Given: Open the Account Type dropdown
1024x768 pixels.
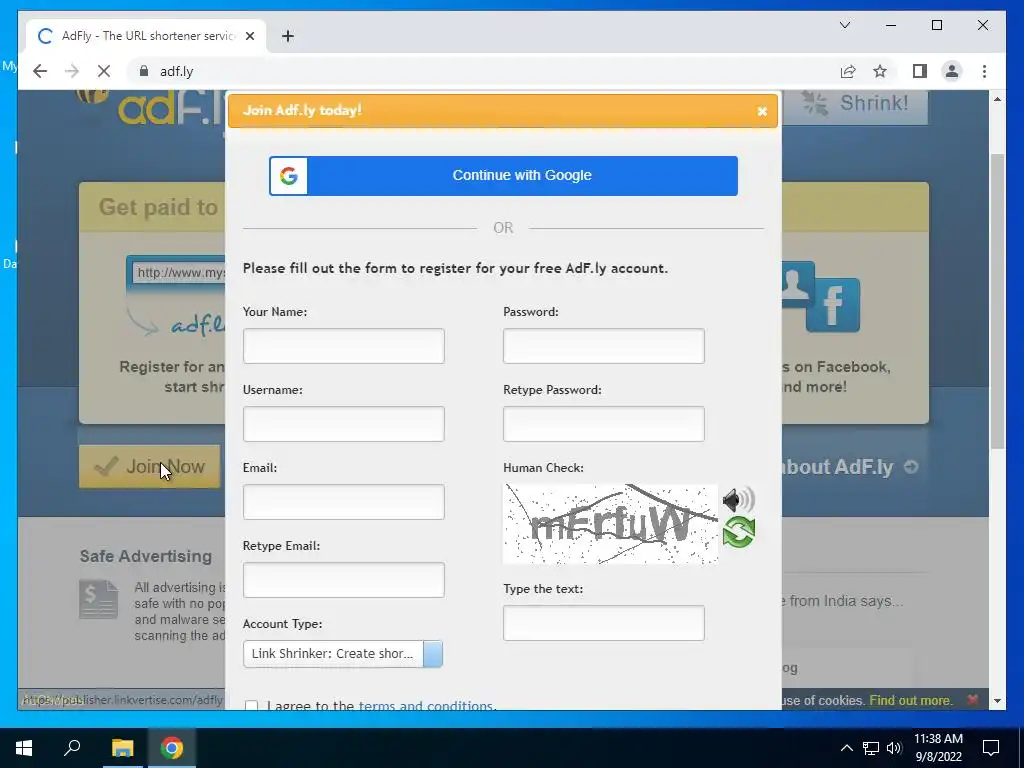Looking at the screenshot, I should (343, 654).
